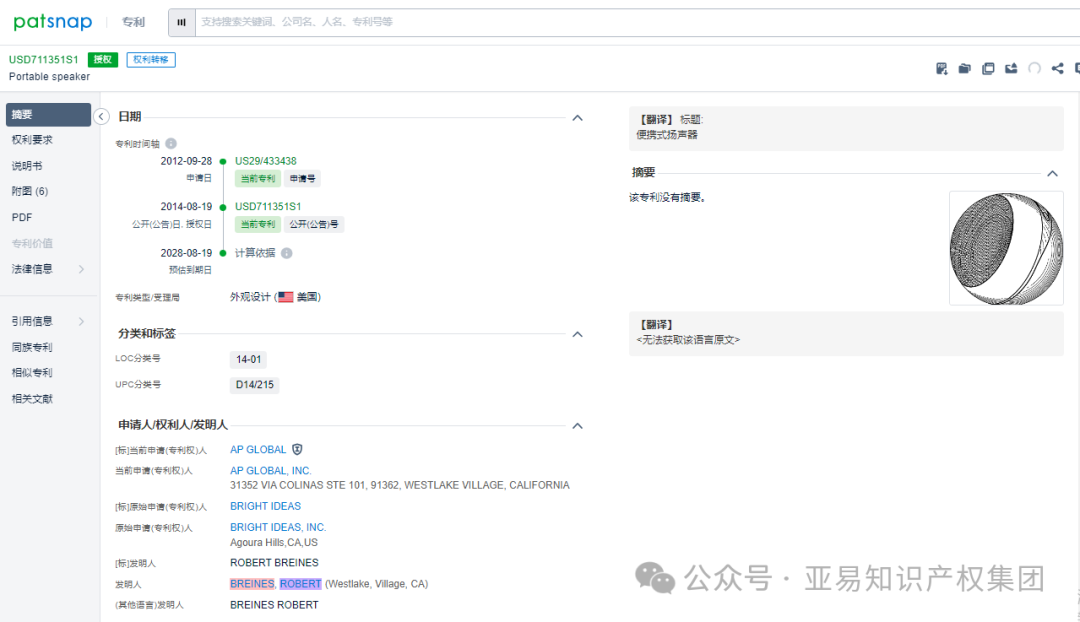Click the PDF download icon in toolbar
This screenshot has width=1080, height=622.
tap(942, 68)
